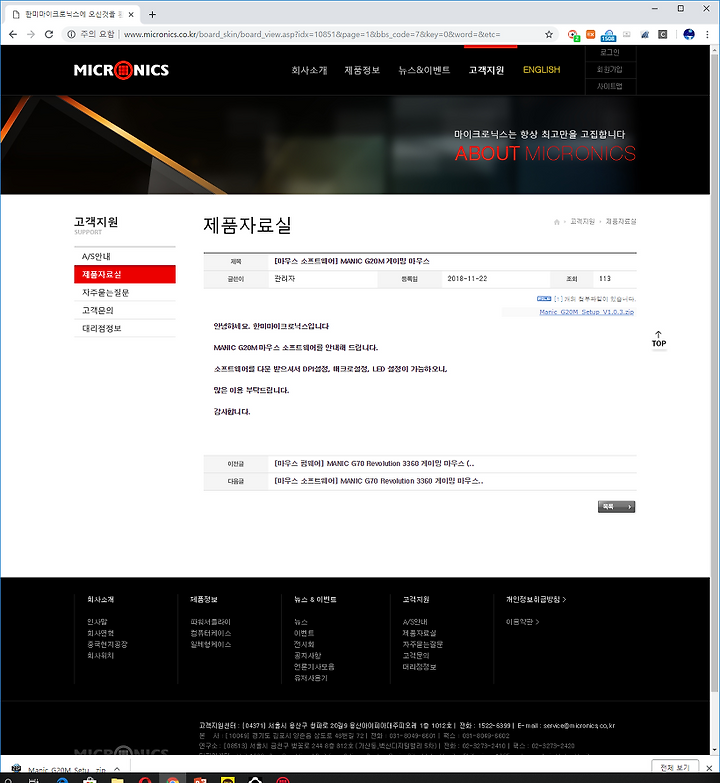Click 고객지원 in the breadcrumb

(582, 222)
